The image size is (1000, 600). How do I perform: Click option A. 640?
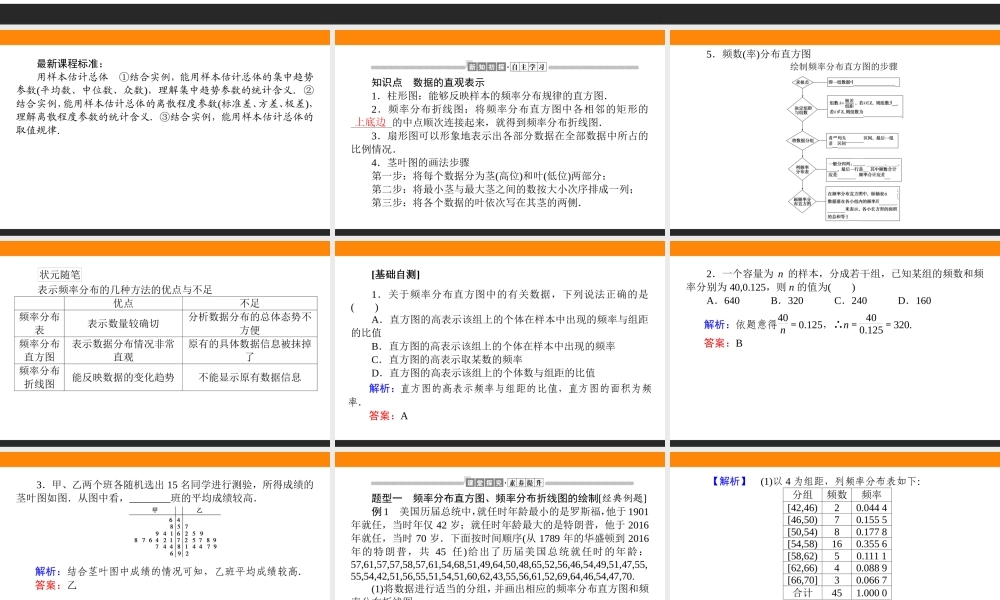723,300
